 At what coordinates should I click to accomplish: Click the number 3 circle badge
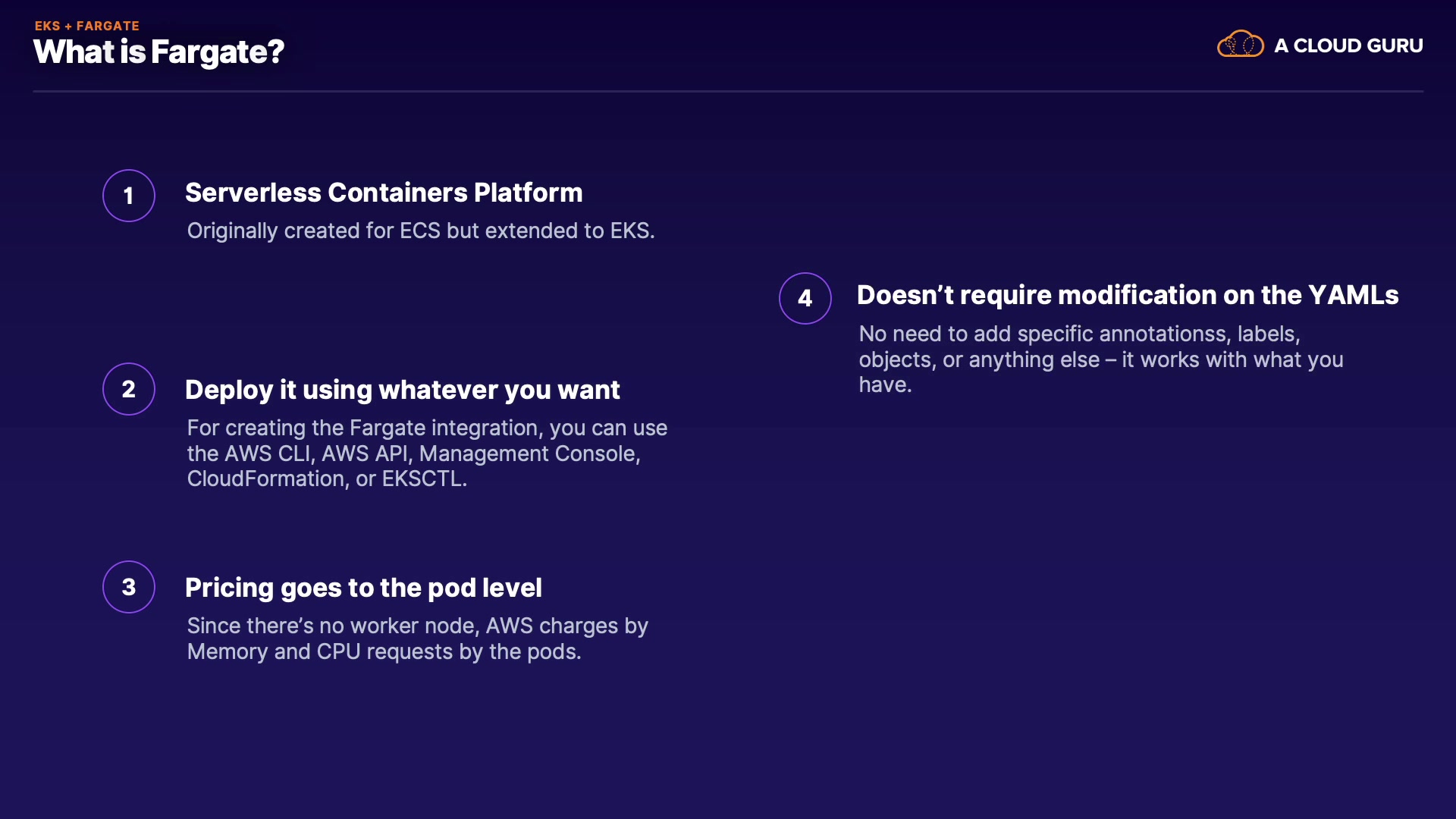point(129,587)
